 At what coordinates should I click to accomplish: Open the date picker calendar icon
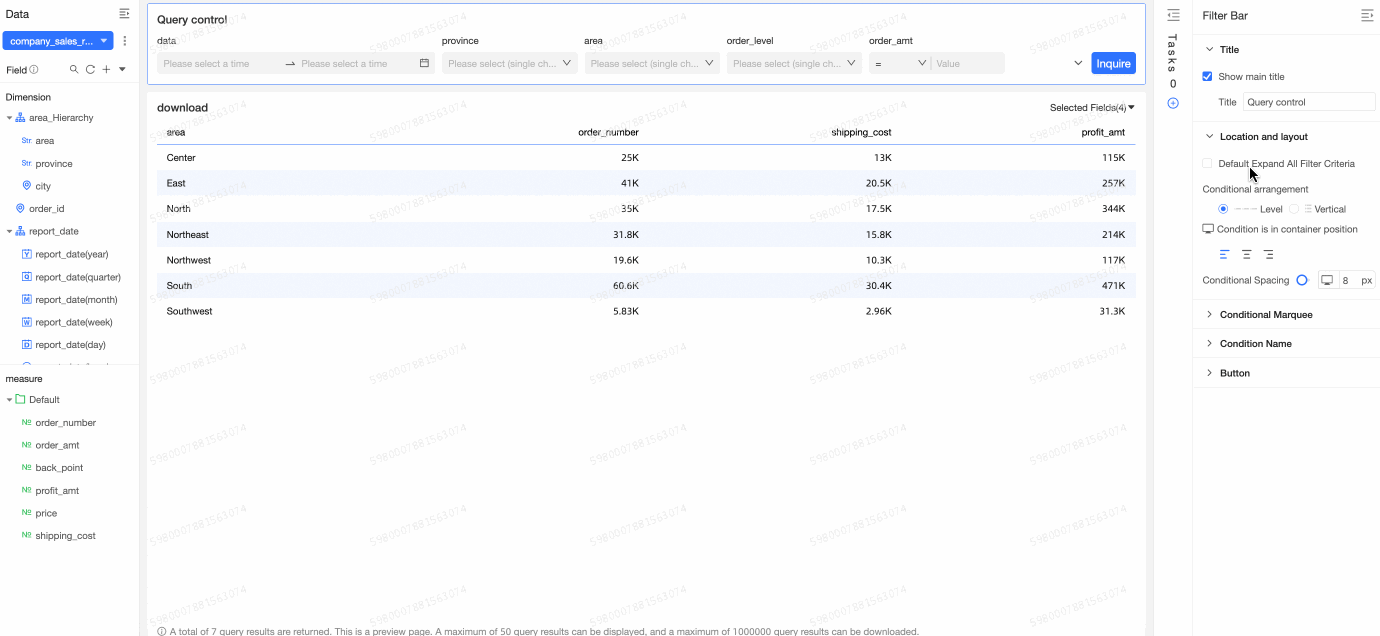(424, 63)
